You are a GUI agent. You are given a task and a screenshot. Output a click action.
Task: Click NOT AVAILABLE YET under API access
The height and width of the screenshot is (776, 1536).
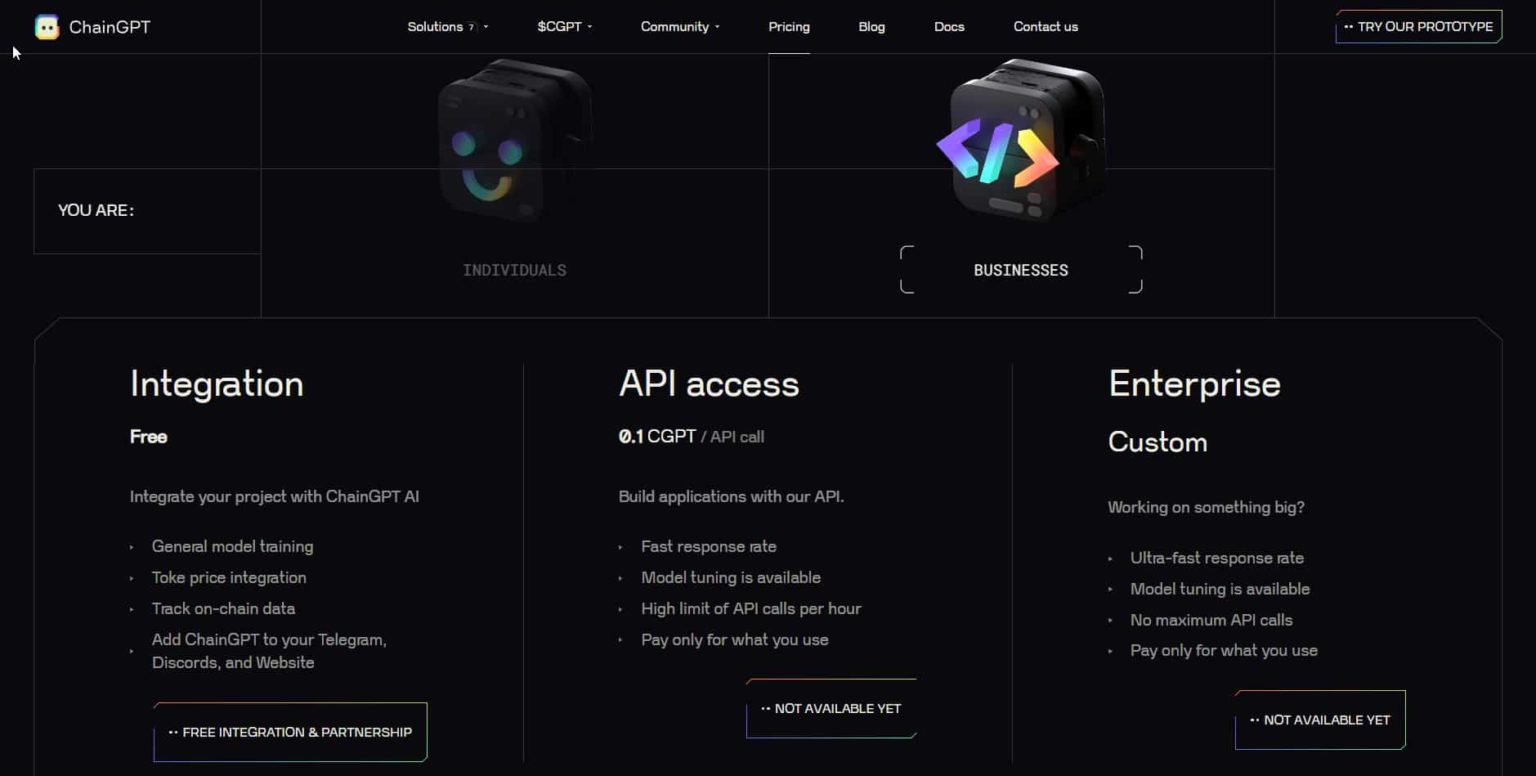point(831,708)
